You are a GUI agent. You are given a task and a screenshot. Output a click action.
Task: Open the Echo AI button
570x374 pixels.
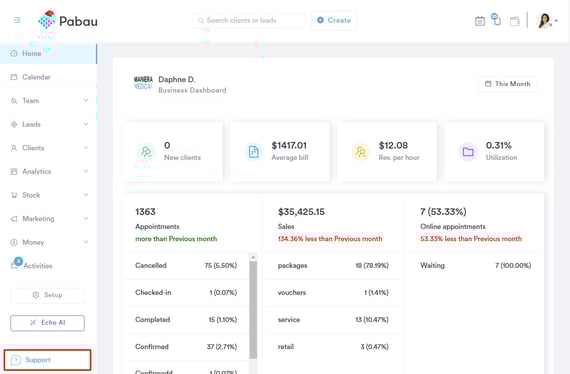click(x=48, y=323)
